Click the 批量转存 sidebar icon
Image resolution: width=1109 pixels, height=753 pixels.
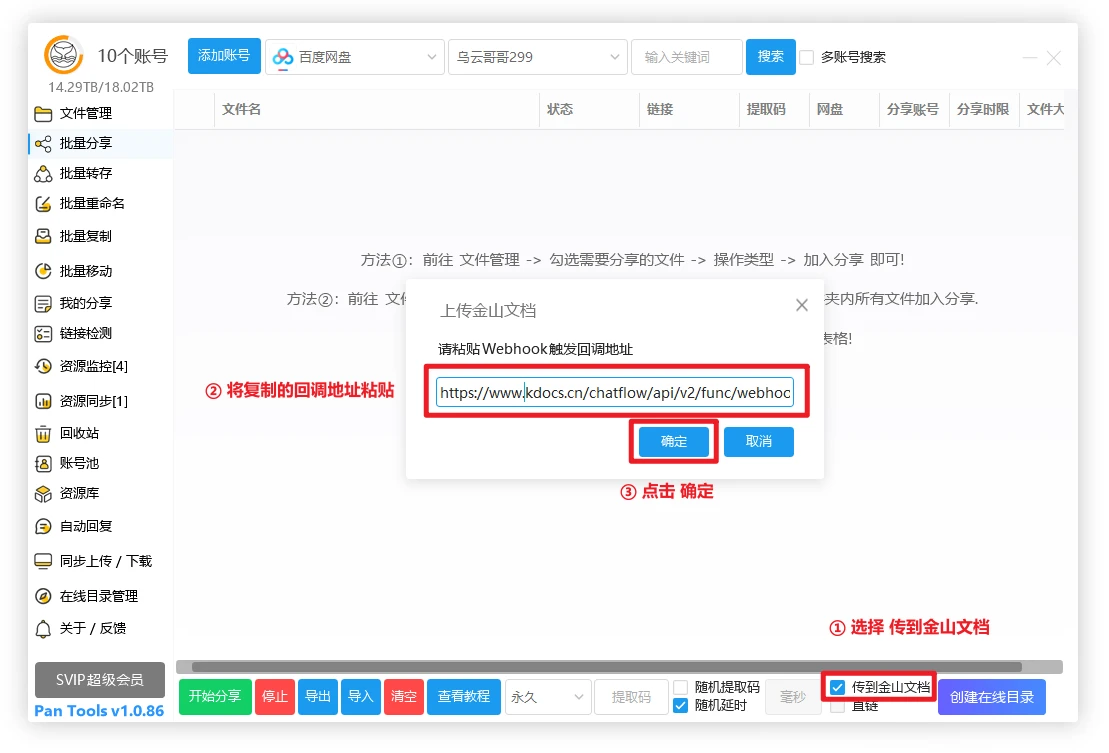coord(43,174)
